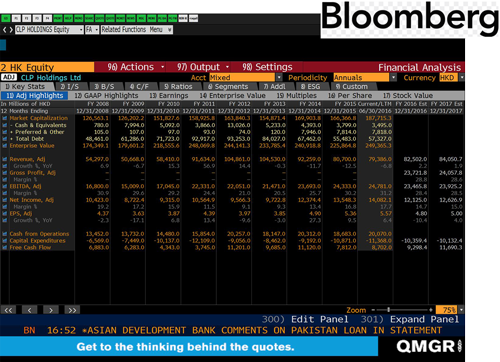Click the ADJ badge beside CLP Holdings Ltd

point(9,77)
